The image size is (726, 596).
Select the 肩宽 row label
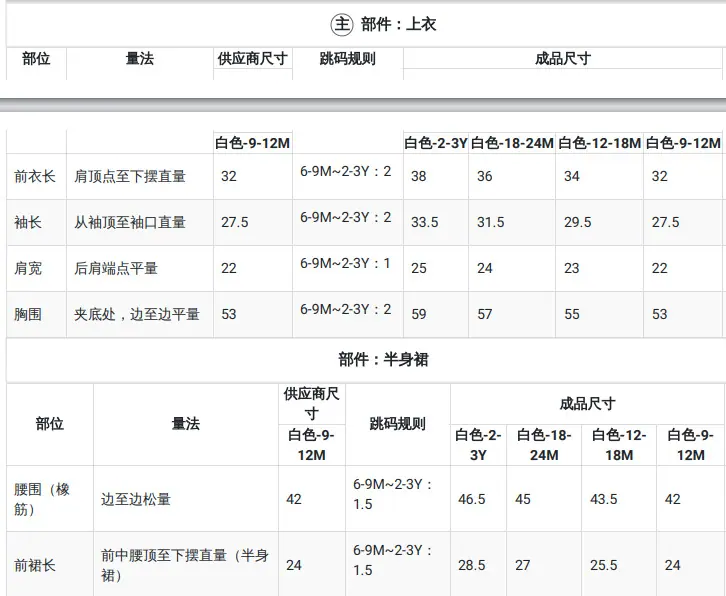(27, 268)
